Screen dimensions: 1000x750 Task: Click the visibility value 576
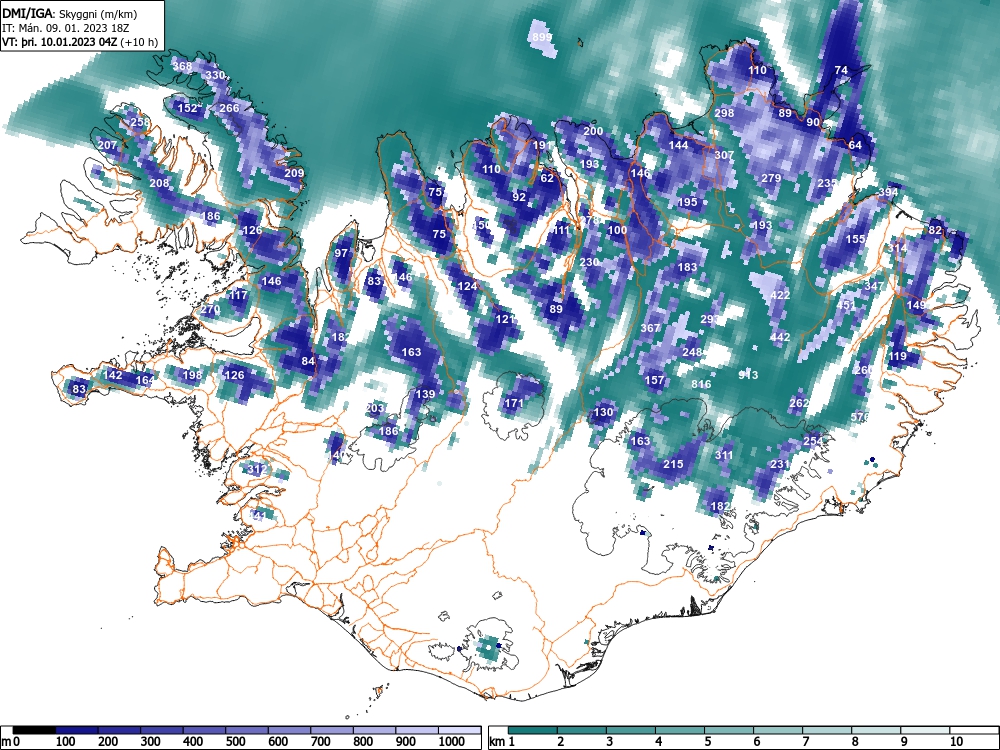860,417
